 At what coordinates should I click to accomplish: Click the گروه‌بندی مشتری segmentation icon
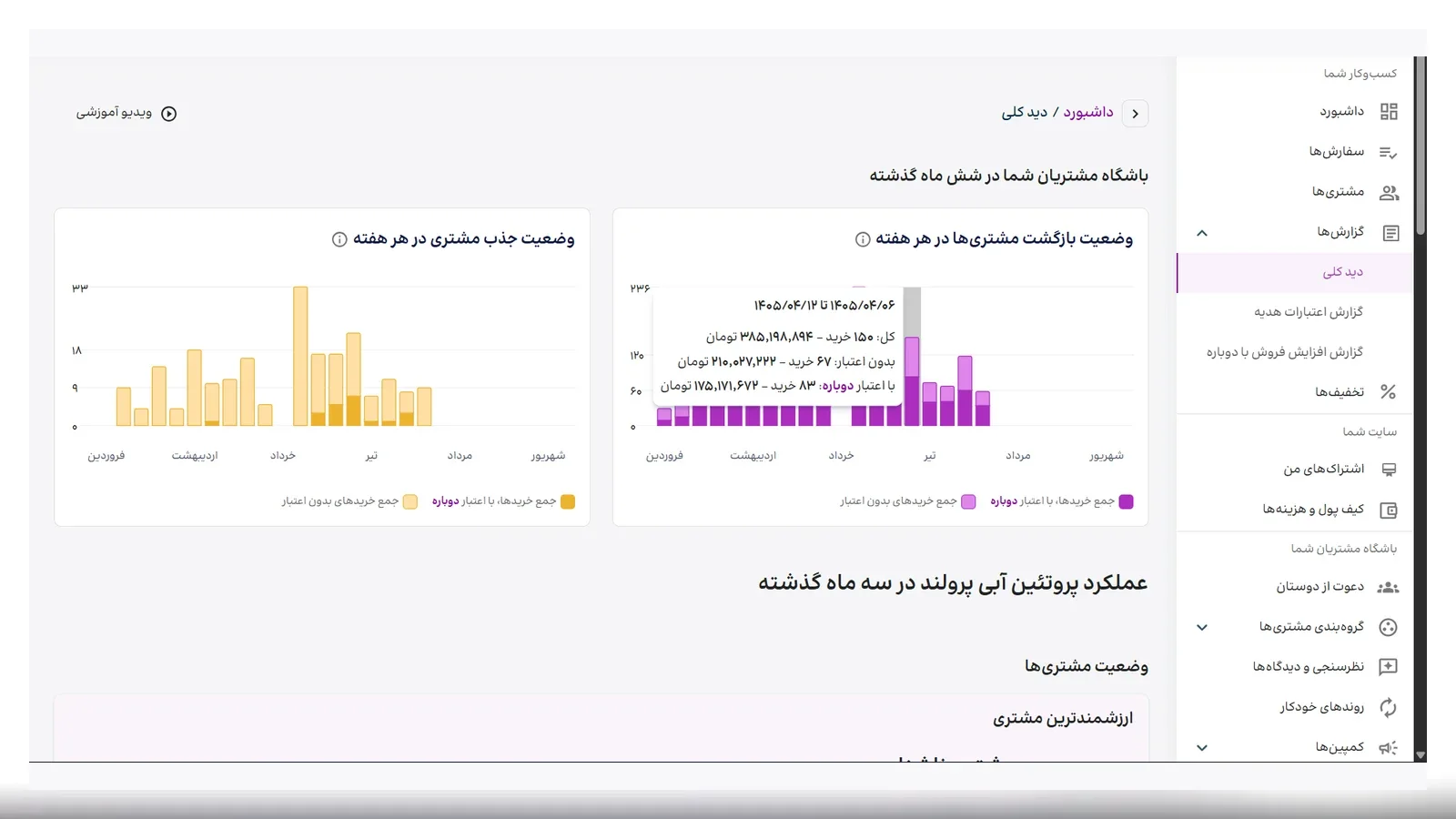tap(1388, 627)
